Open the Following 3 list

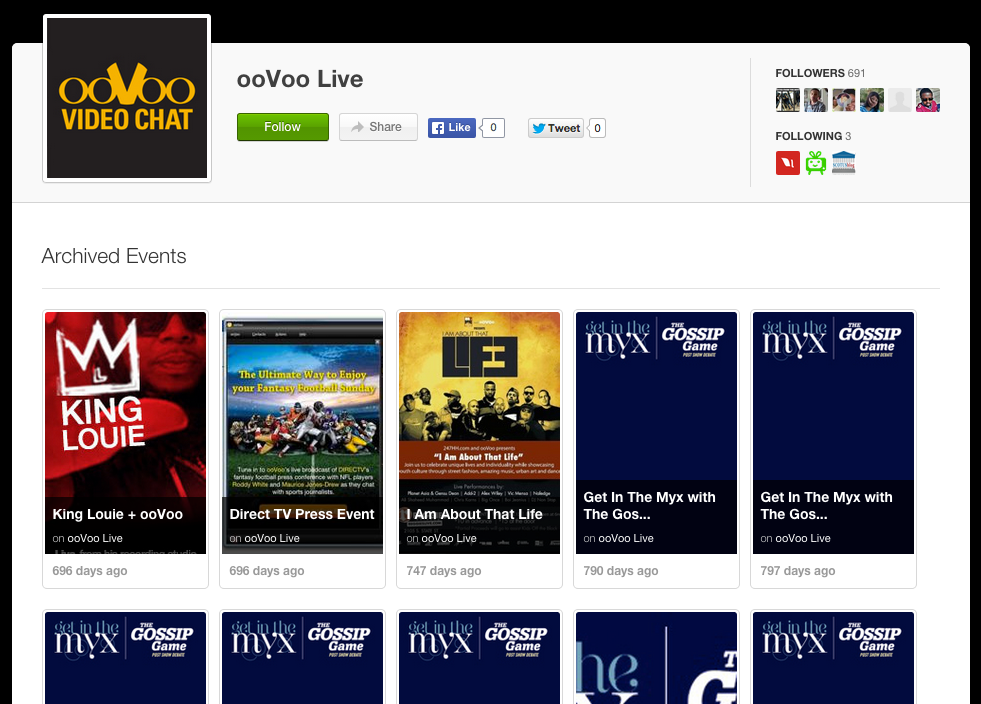pos(812,136)
